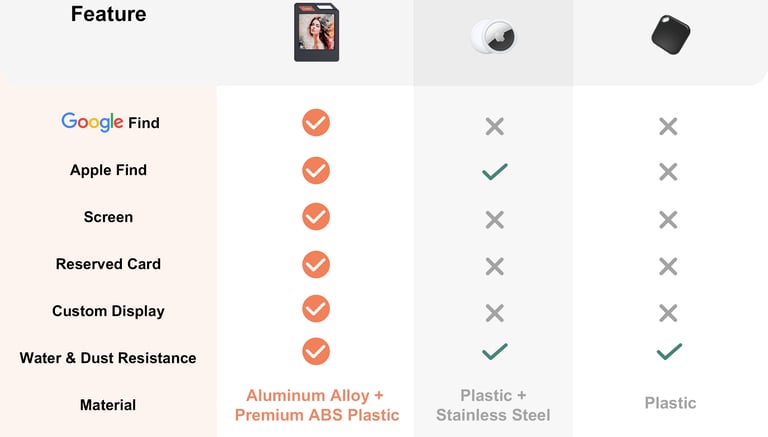Click the white AirTag product image

[x=494, y=37]
